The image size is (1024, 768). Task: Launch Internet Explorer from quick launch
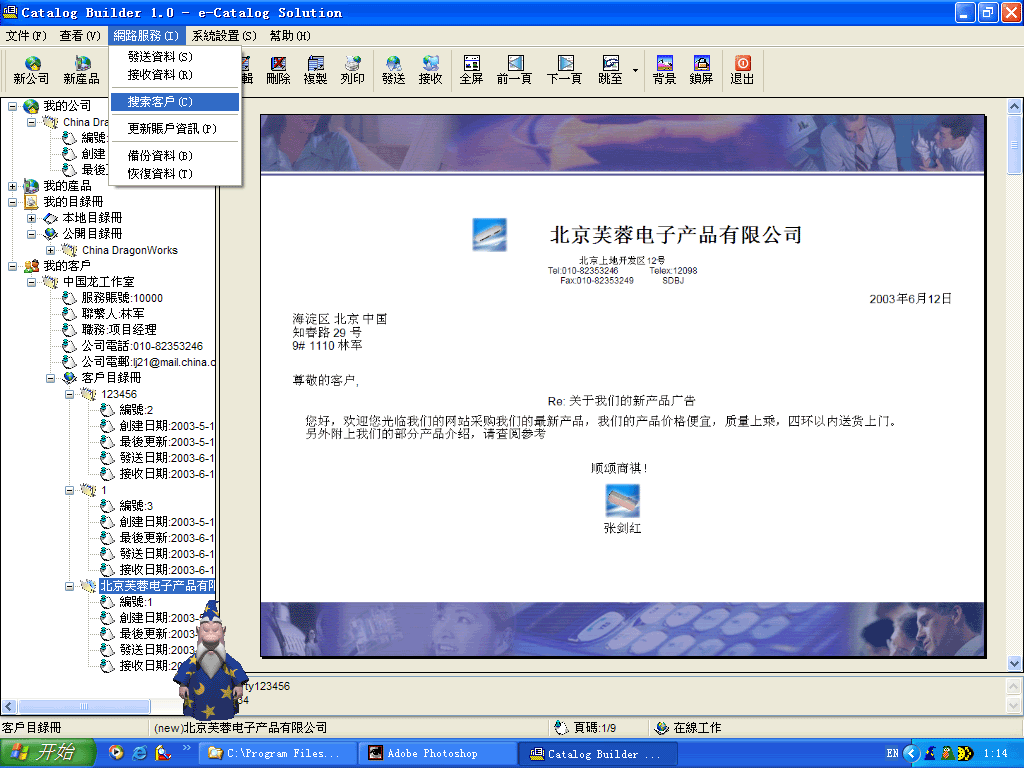point(140,753)
